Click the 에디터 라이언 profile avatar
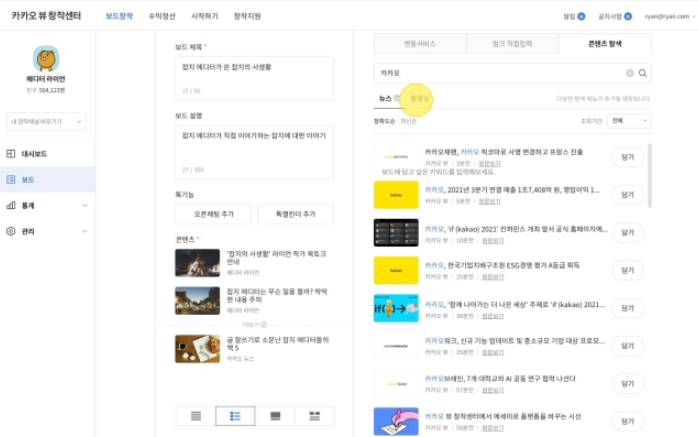Viewport: 699px width, 437px height. coord(46,58)
